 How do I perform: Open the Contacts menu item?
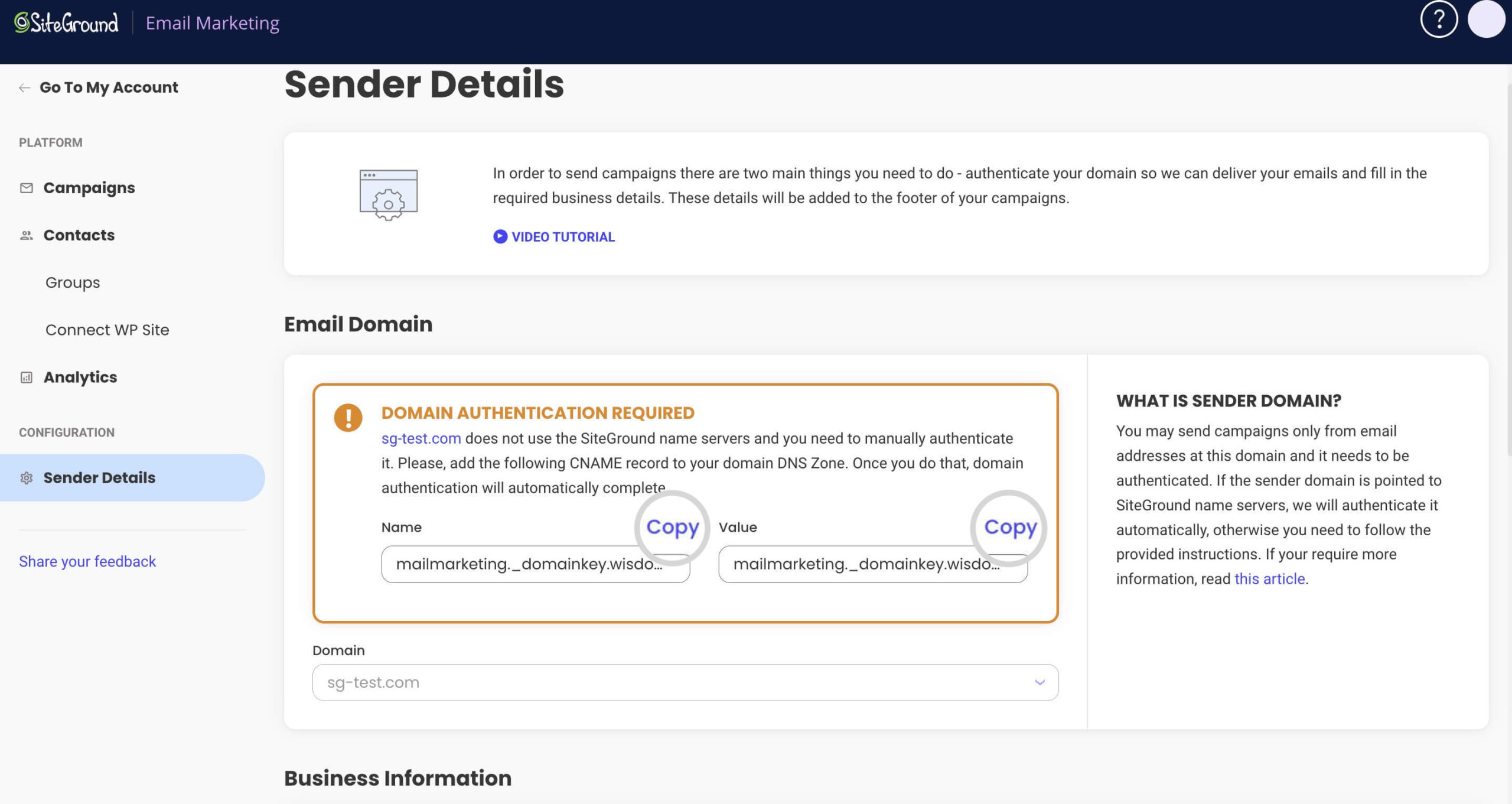[79, 235]
